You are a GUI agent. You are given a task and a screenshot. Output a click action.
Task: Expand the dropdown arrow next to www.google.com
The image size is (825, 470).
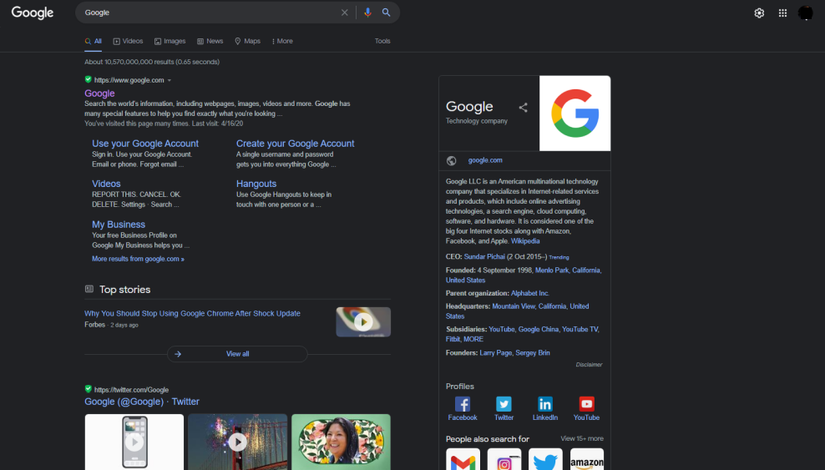[169, 81]
